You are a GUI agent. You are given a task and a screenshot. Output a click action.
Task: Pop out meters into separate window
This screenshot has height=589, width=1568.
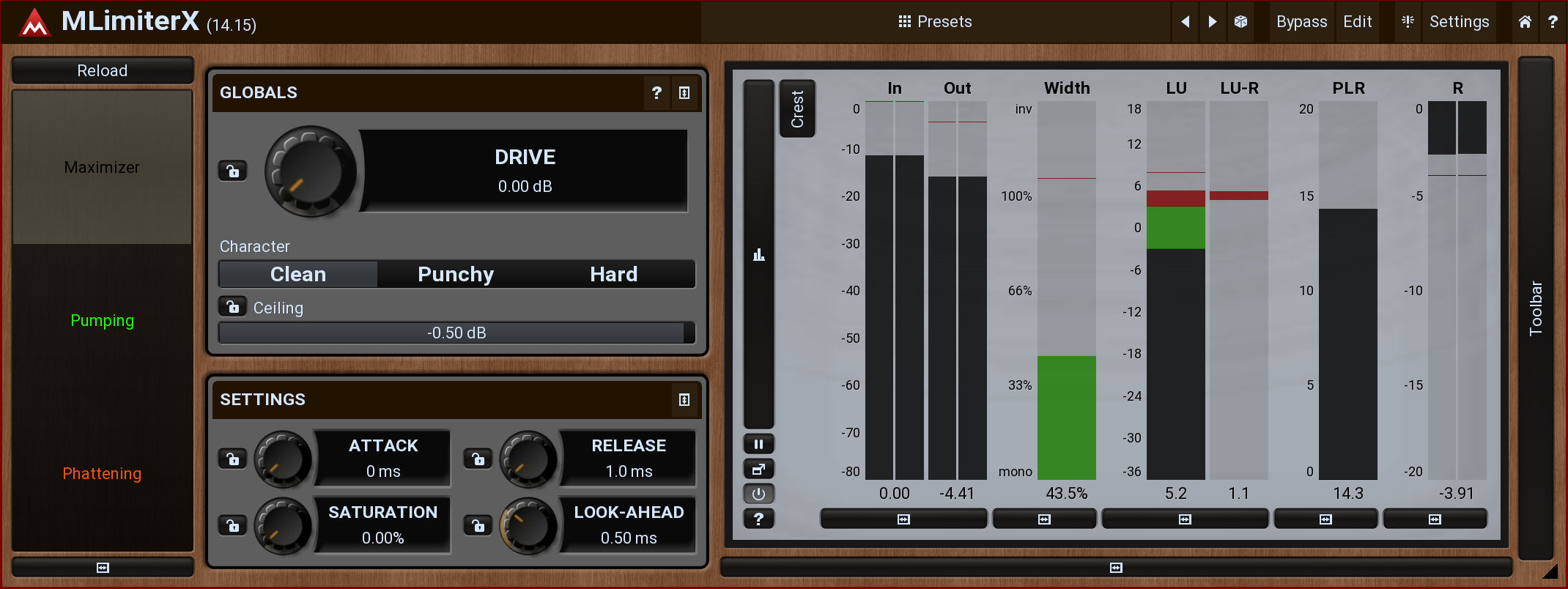758,469
